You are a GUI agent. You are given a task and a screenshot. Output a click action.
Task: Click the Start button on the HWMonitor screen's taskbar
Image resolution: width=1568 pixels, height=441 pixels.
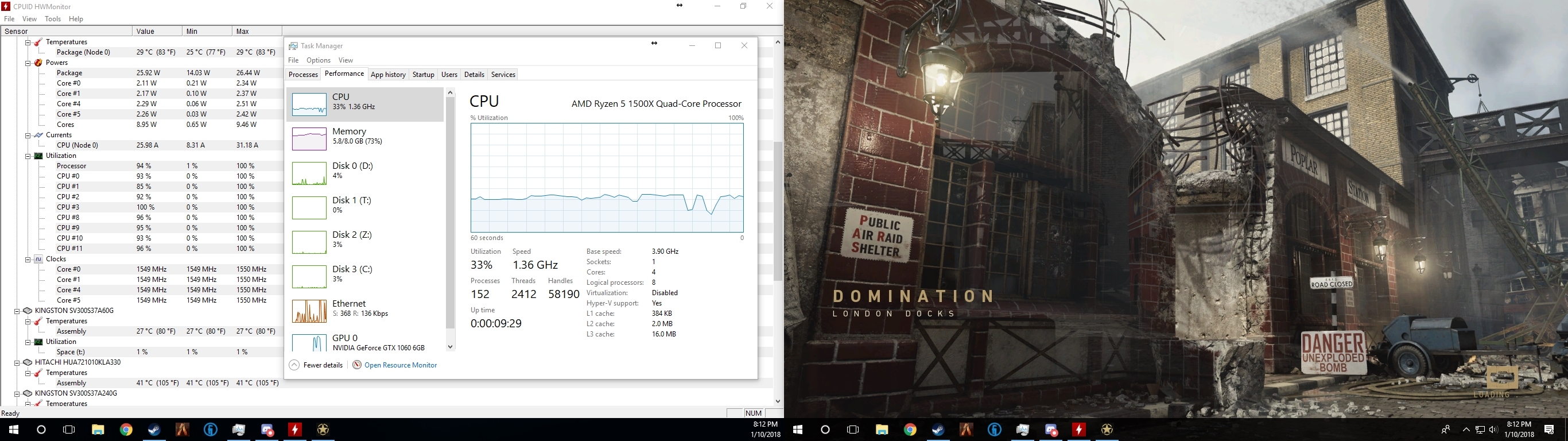pos(13,430)
